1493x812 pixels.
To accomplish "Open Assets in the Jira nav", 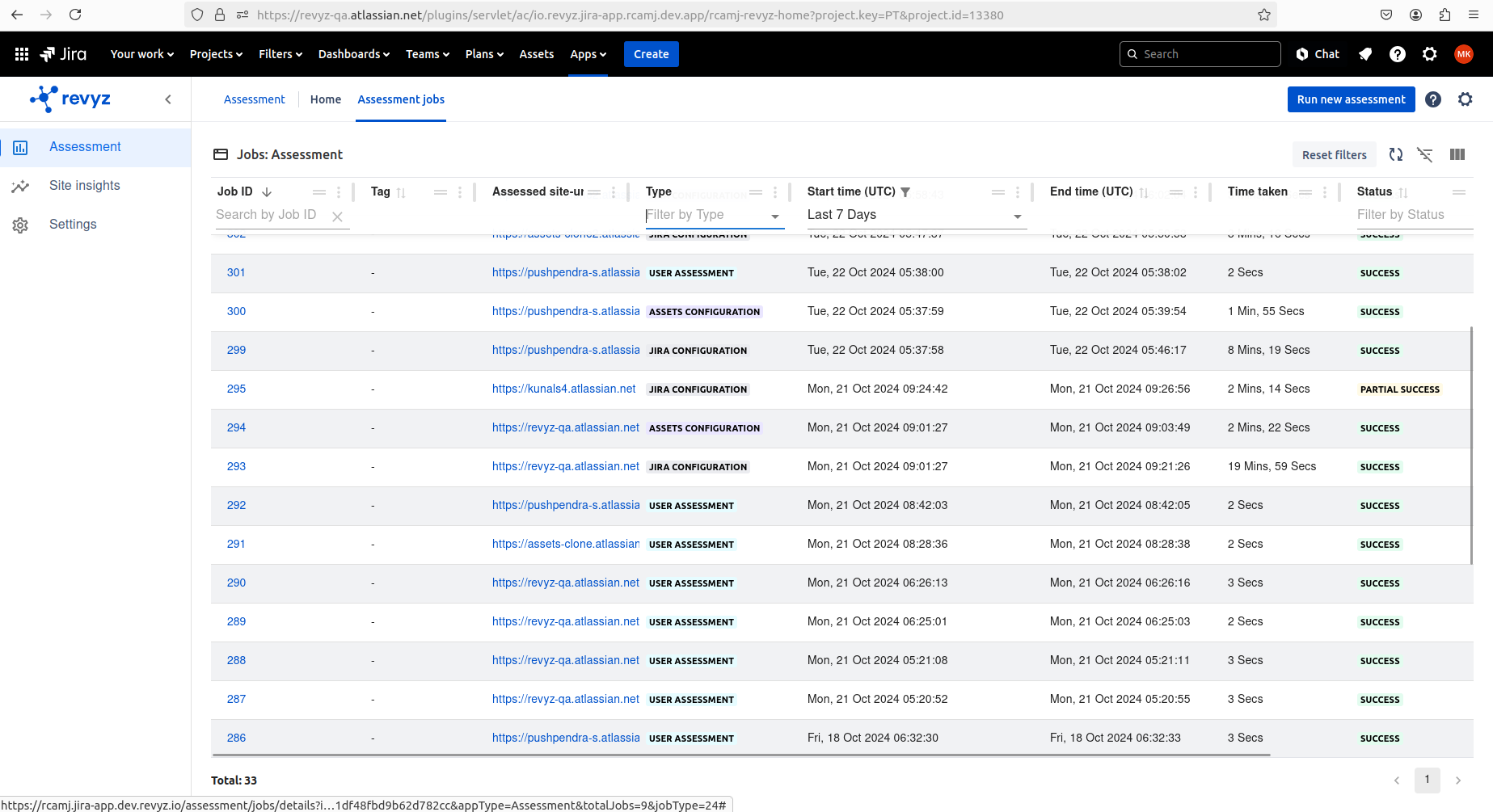I will point(537,54).
